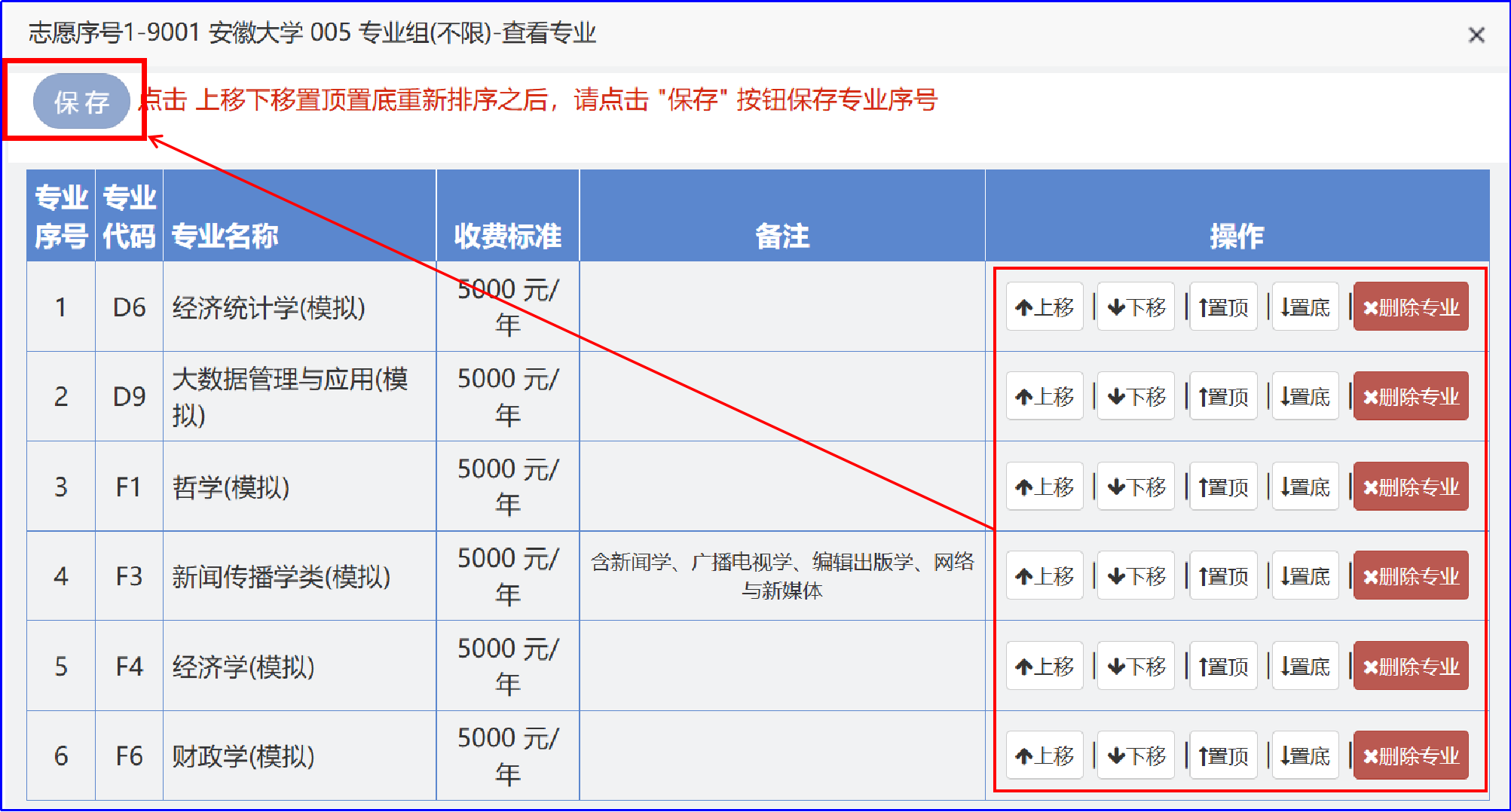1511x812 pixels.
Task: Close the 查看专业 dialog
Action: point(1476,35)
